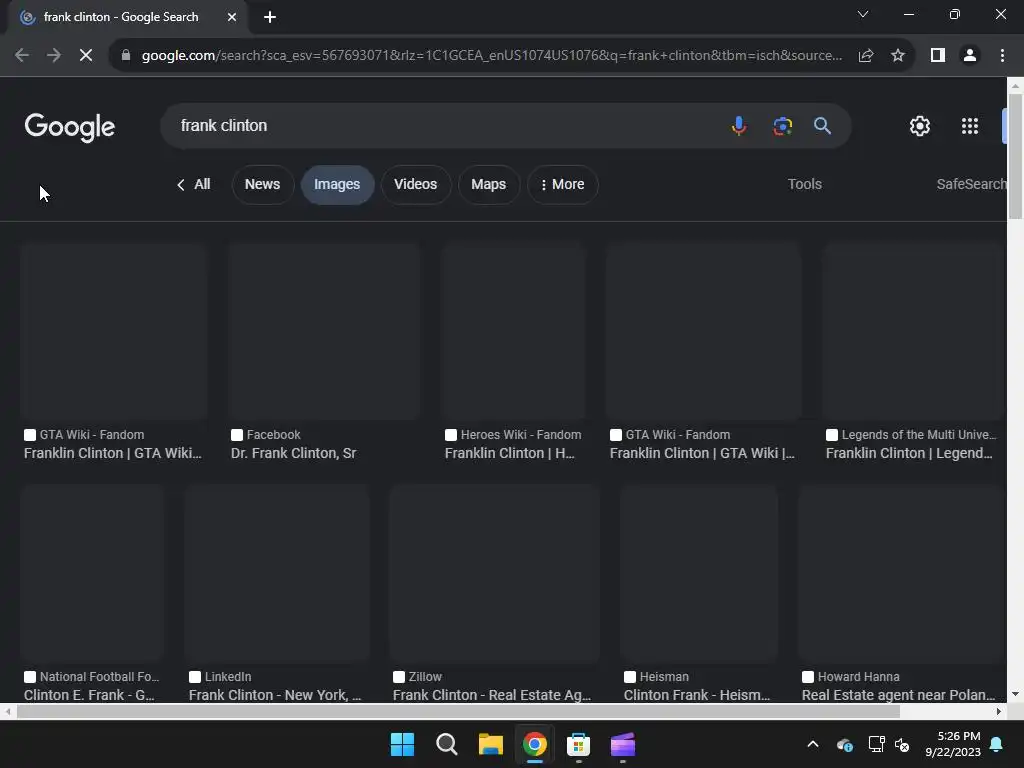Share this page icon in address bar
Viewport: 1024px width, 768px height.
pyautogui.click(x=866, y=56)
